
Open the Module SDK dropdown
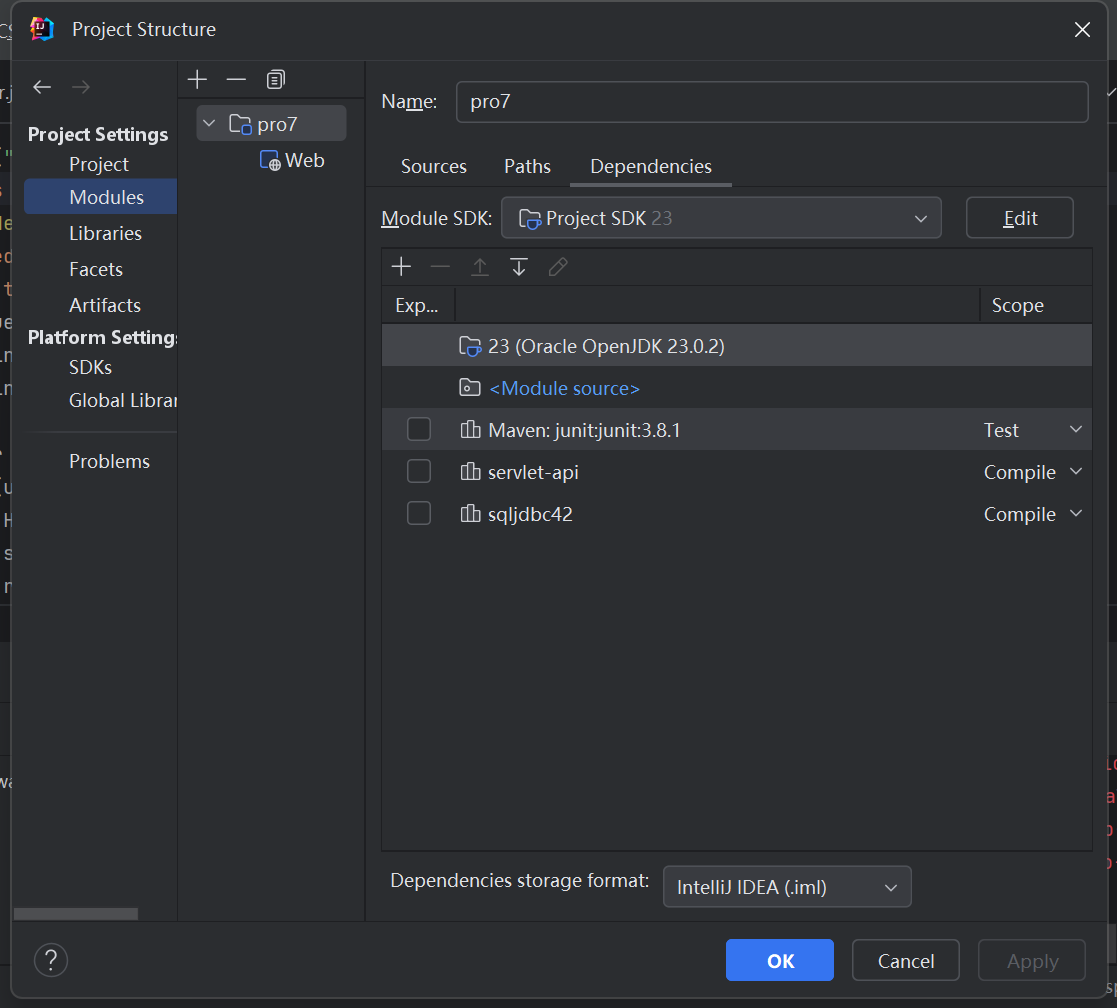(x=721, y=218)
